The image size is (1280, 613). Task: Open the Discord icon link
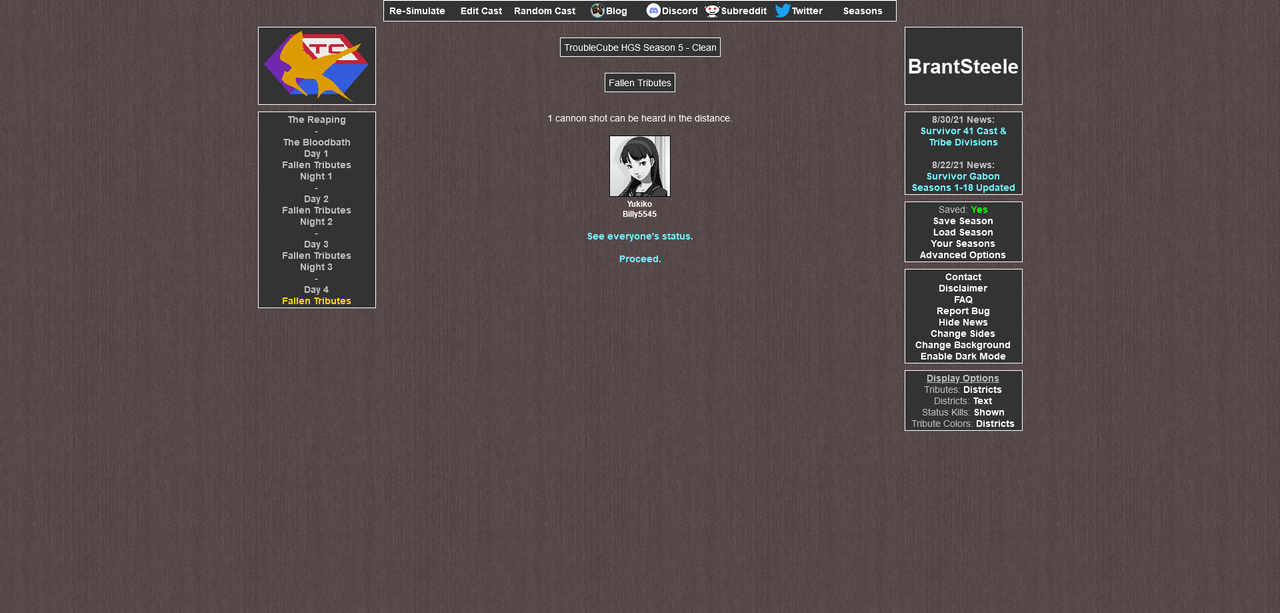tap(654, 11)
